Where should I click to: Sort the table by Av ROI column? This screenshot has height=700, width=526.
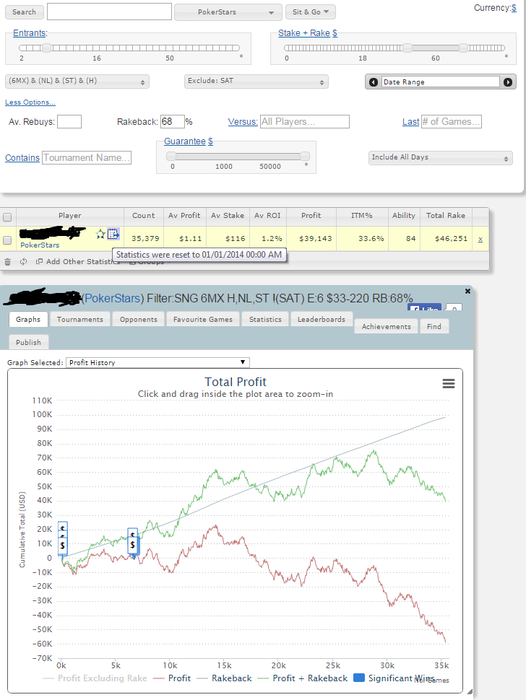click(x=267, y=216)
